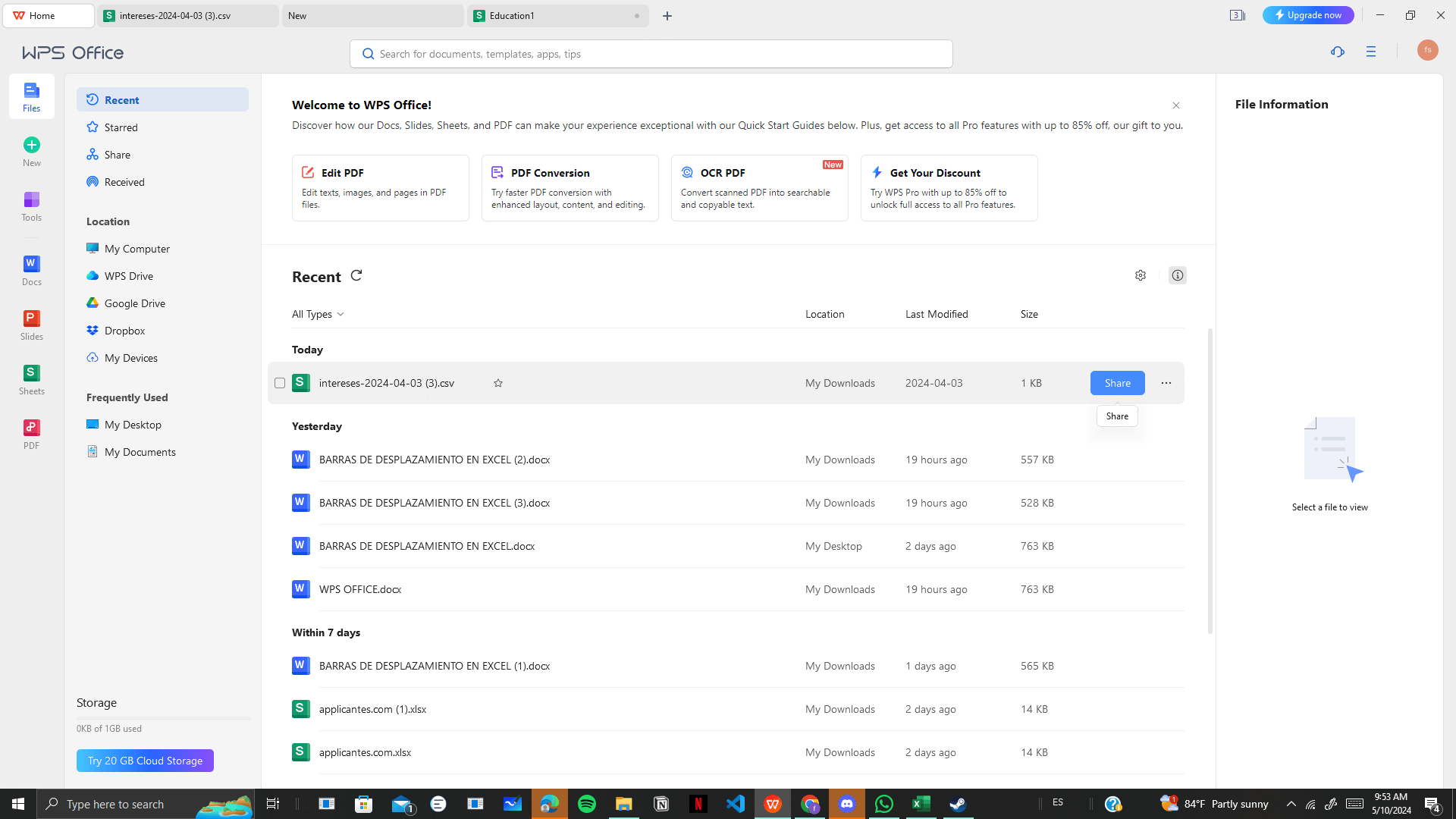1456x819 pixels.
Task: Star the intereses-2024-04-03 (3).csv file
Action: tap(498, 383)
